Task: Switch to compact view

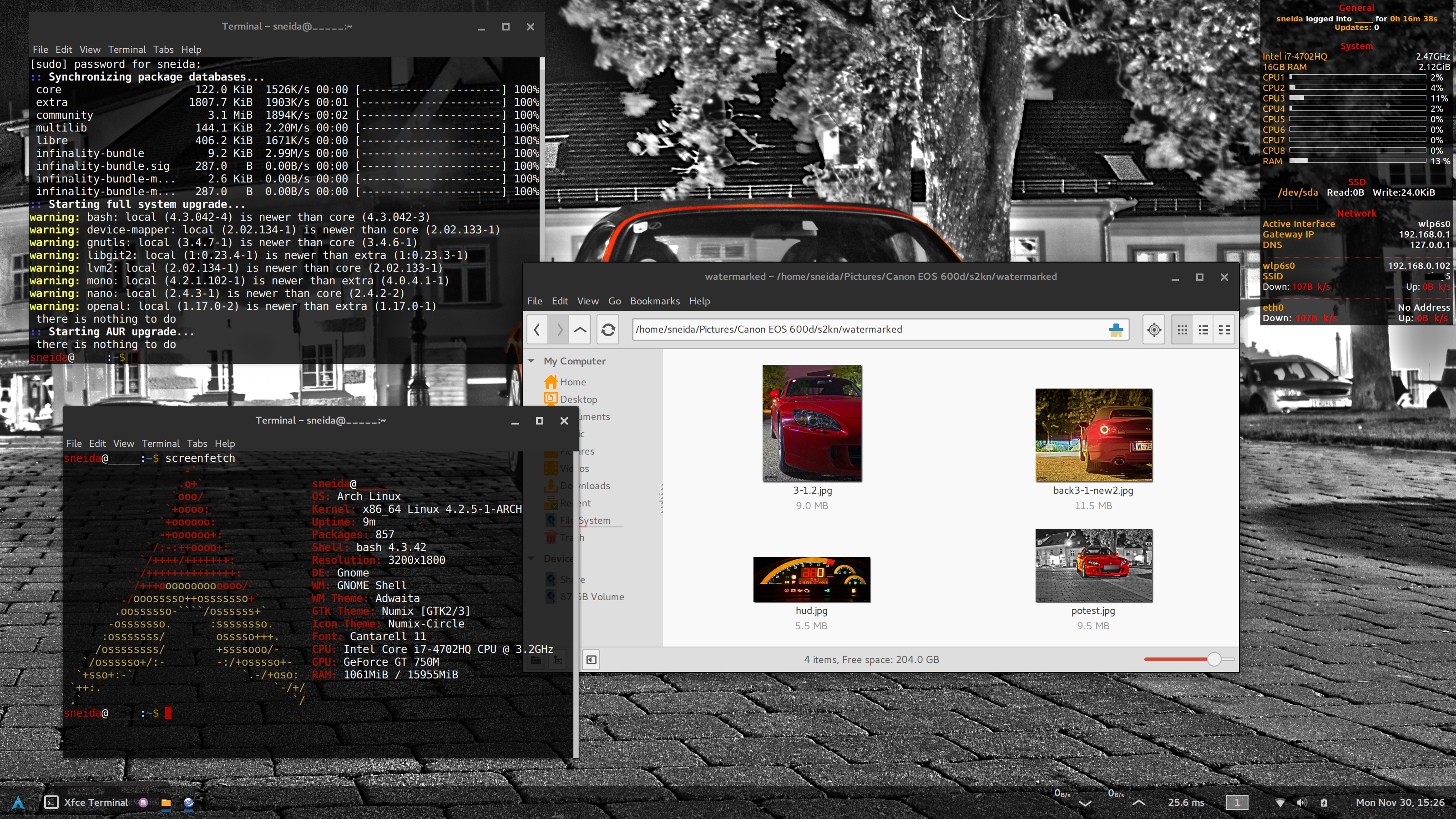Action: click(x=1224, y=329)
